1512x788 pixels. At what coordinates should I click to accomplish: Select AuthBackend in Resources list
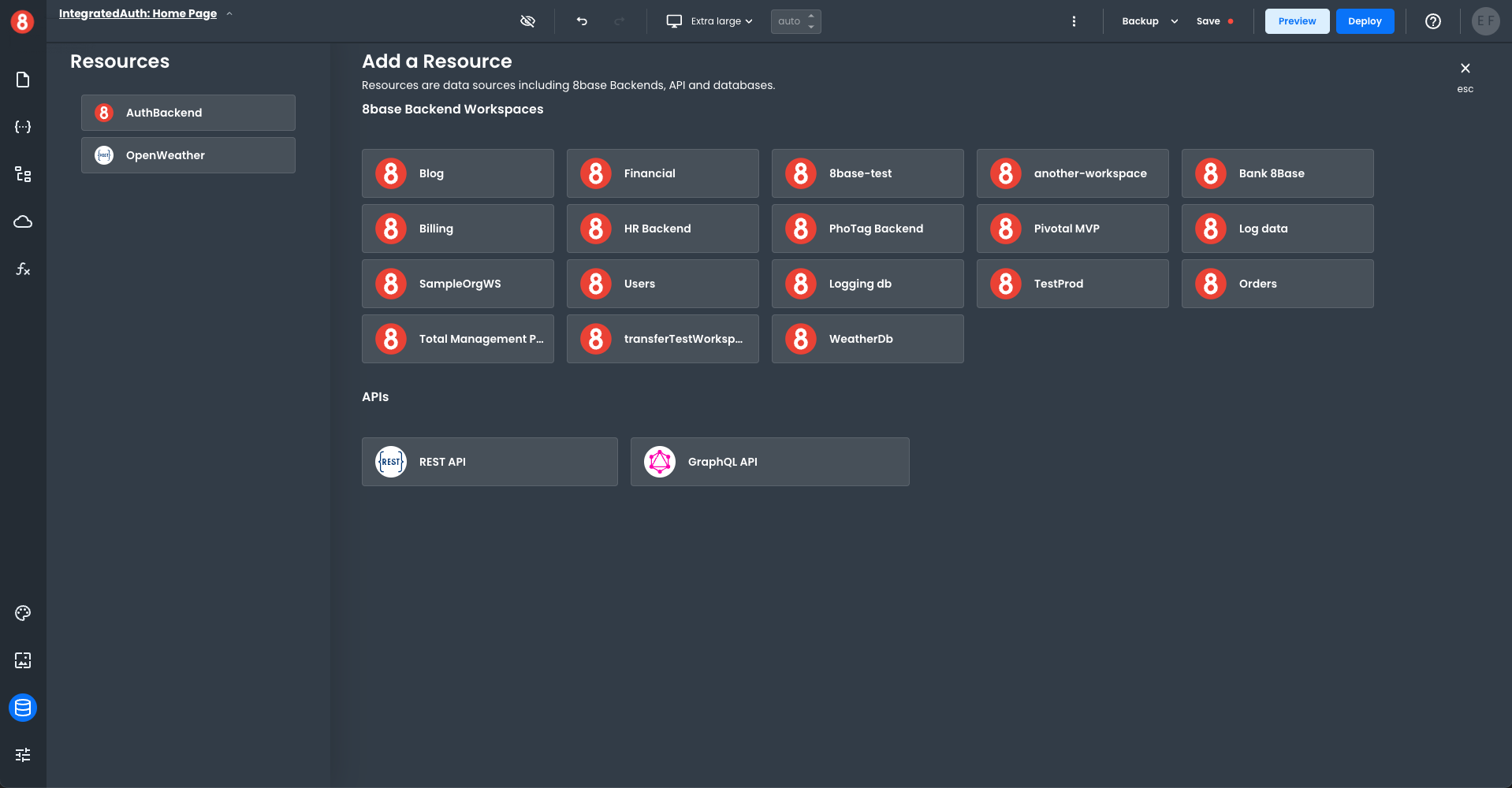[188, 113]
